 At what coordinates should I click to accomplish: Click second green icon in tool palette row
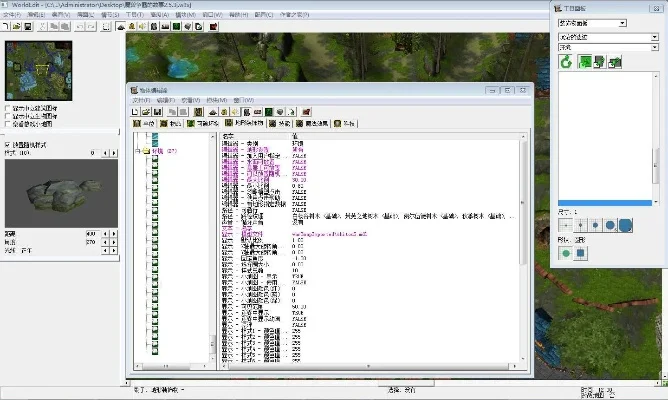585,62
